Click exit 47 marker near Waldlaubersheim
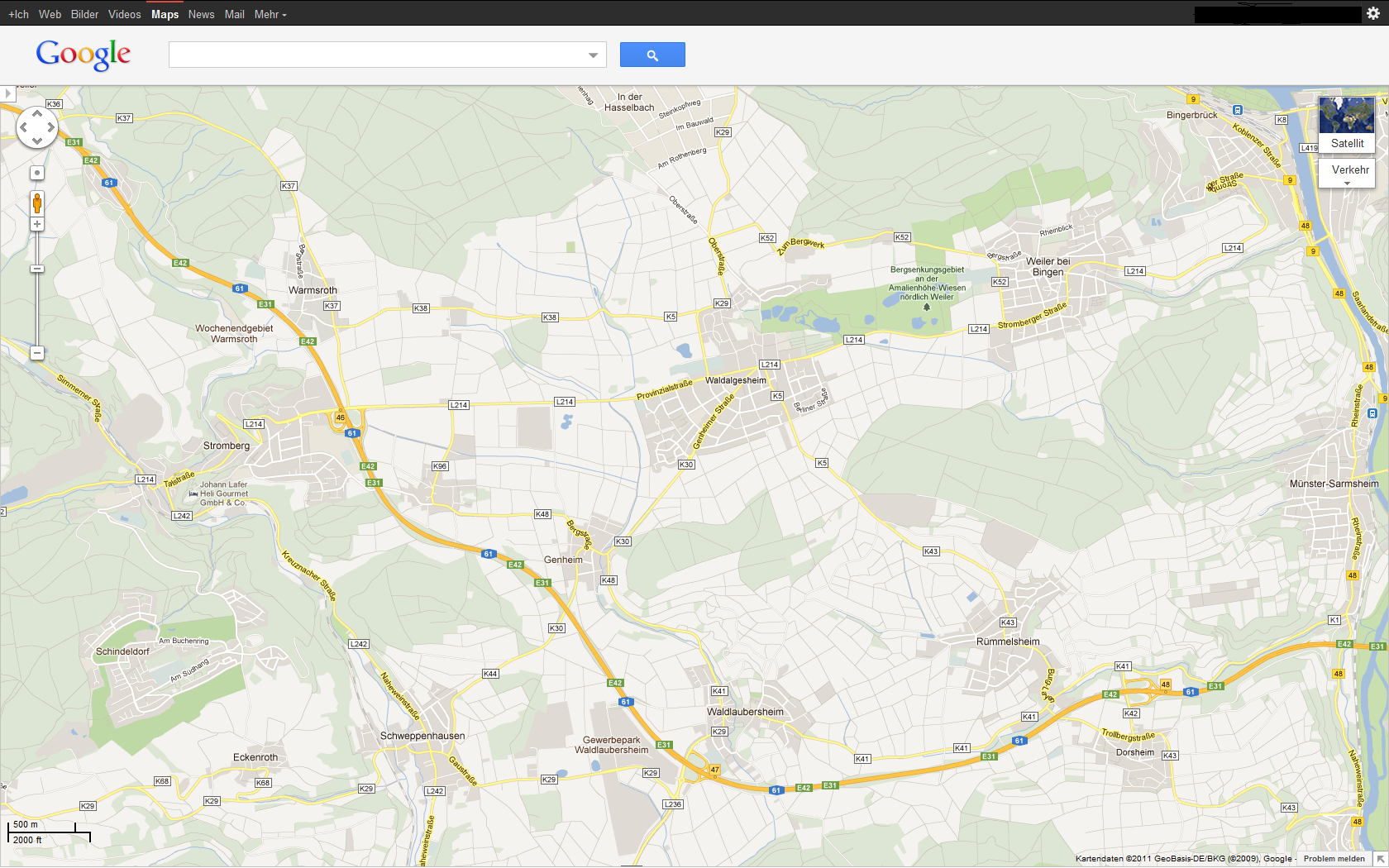 pyautogui.click(x=715, y=770)
